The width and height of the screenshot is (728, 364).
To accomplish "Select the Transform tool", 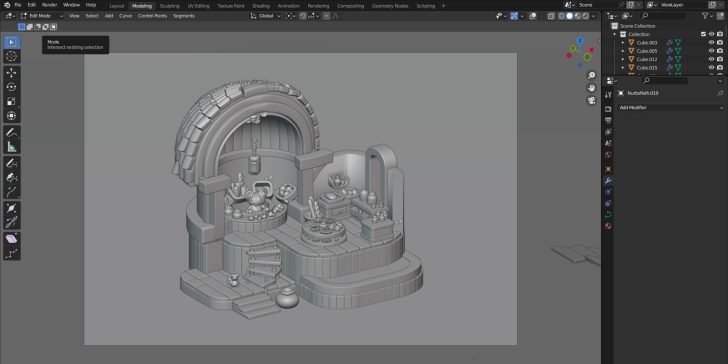I will point(12,116).
